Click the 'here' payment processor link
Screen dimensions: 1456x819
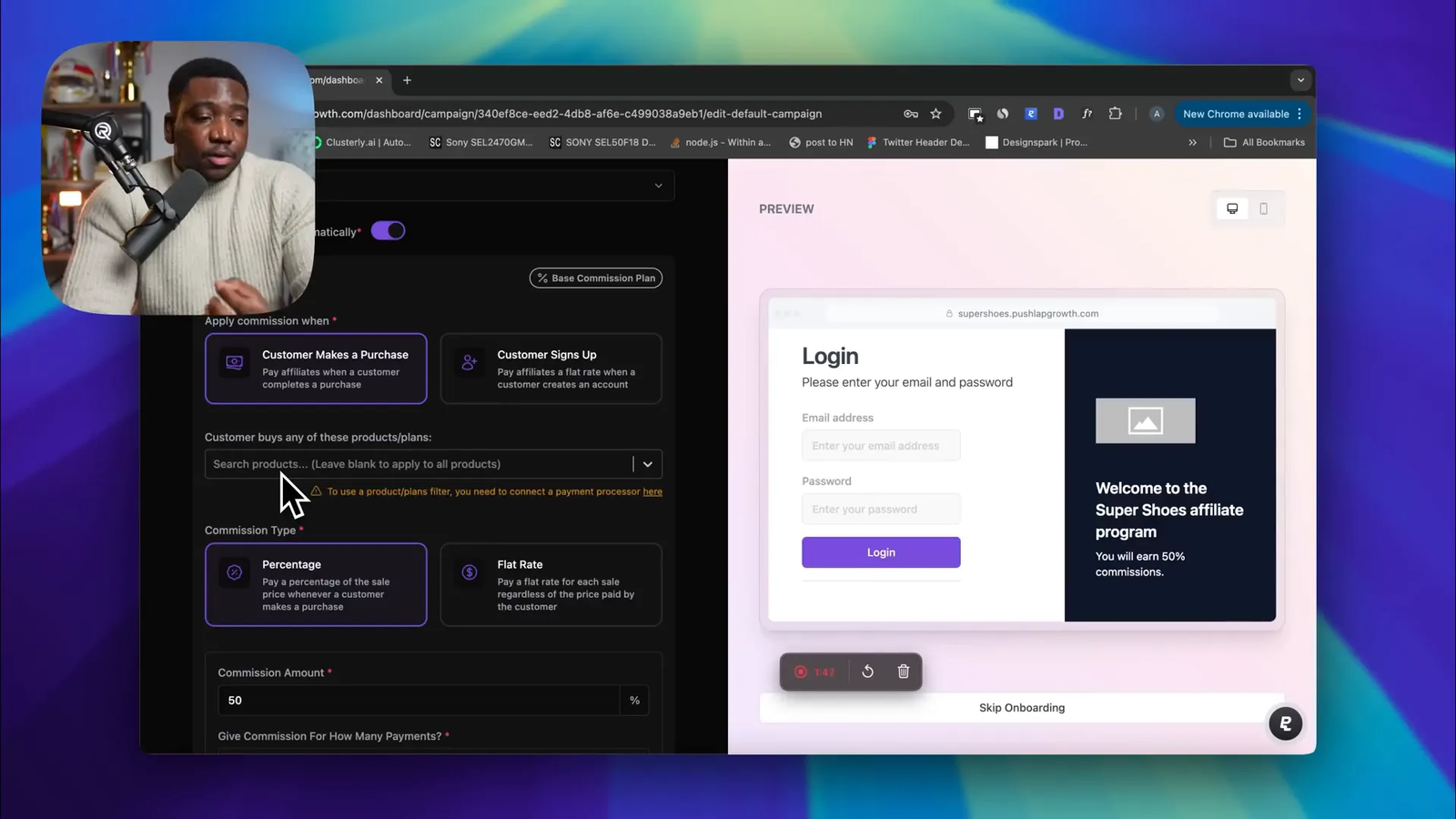point(652,491)
